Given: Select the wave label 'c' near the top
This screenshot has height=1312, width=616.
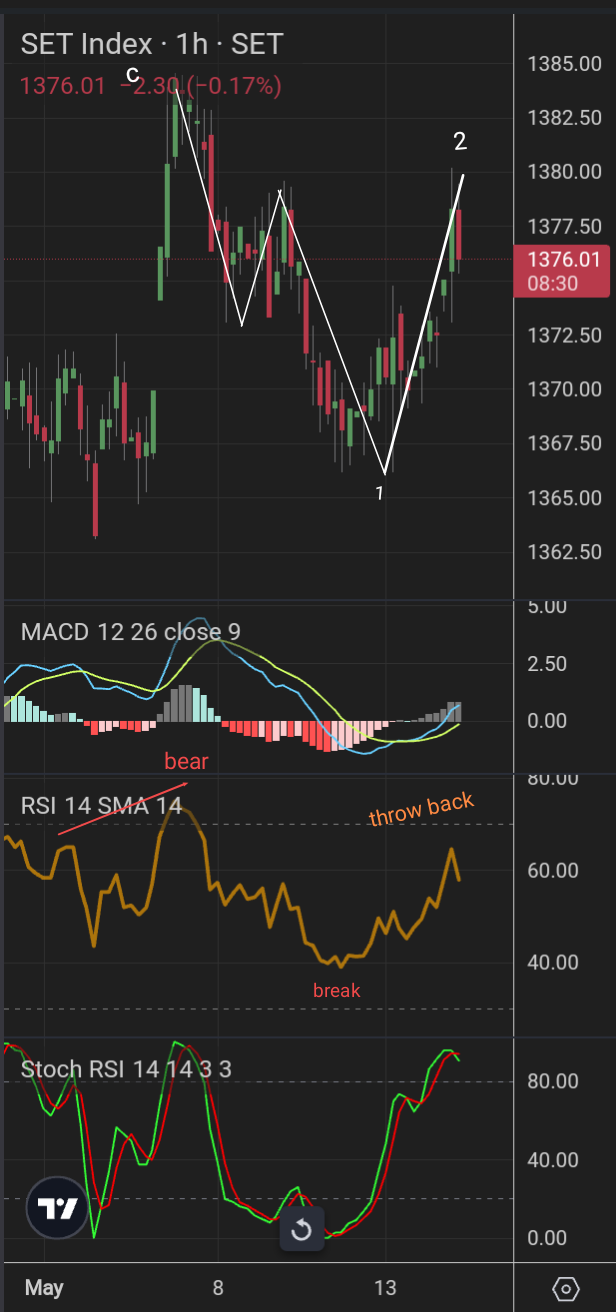Looking at the screenshot, I should click(x=131, y=73).
